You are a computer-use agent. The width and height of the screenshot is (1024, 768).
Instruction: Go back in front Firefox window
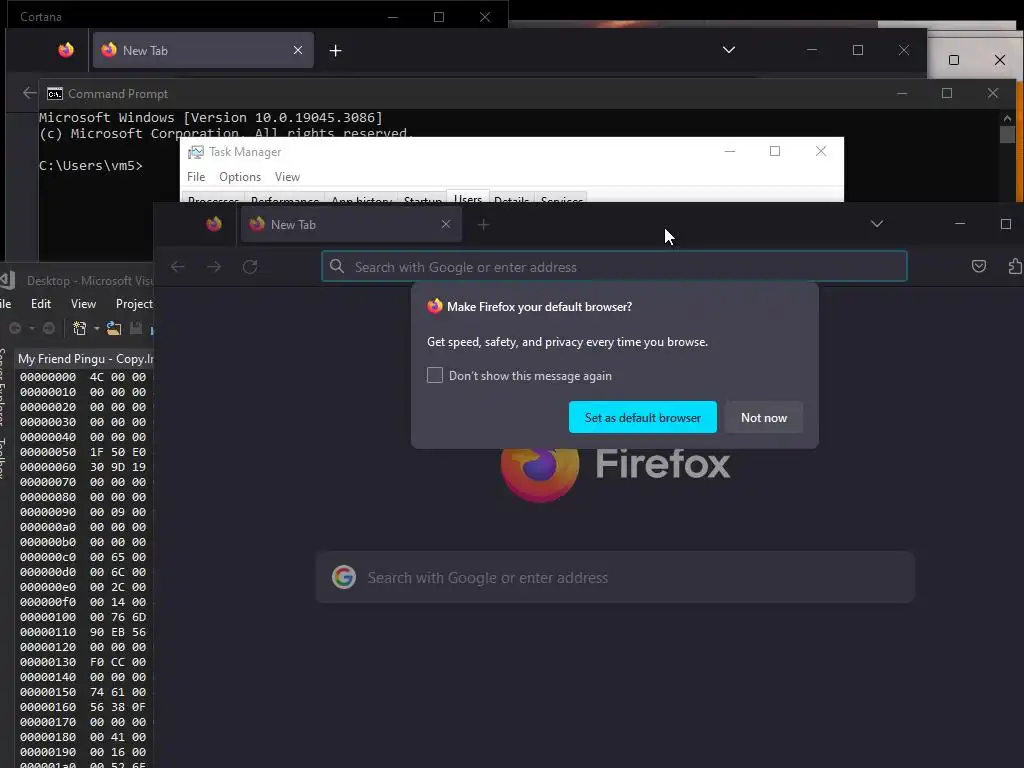click(178, 266)
